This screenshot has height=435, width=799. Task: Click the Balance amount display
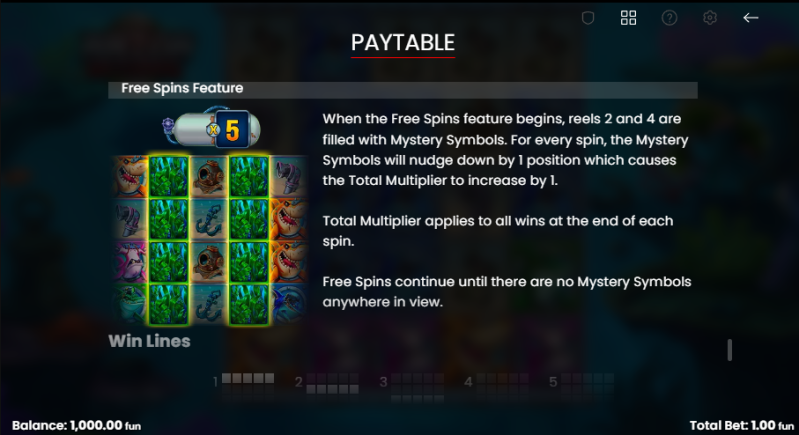(76, 425)
